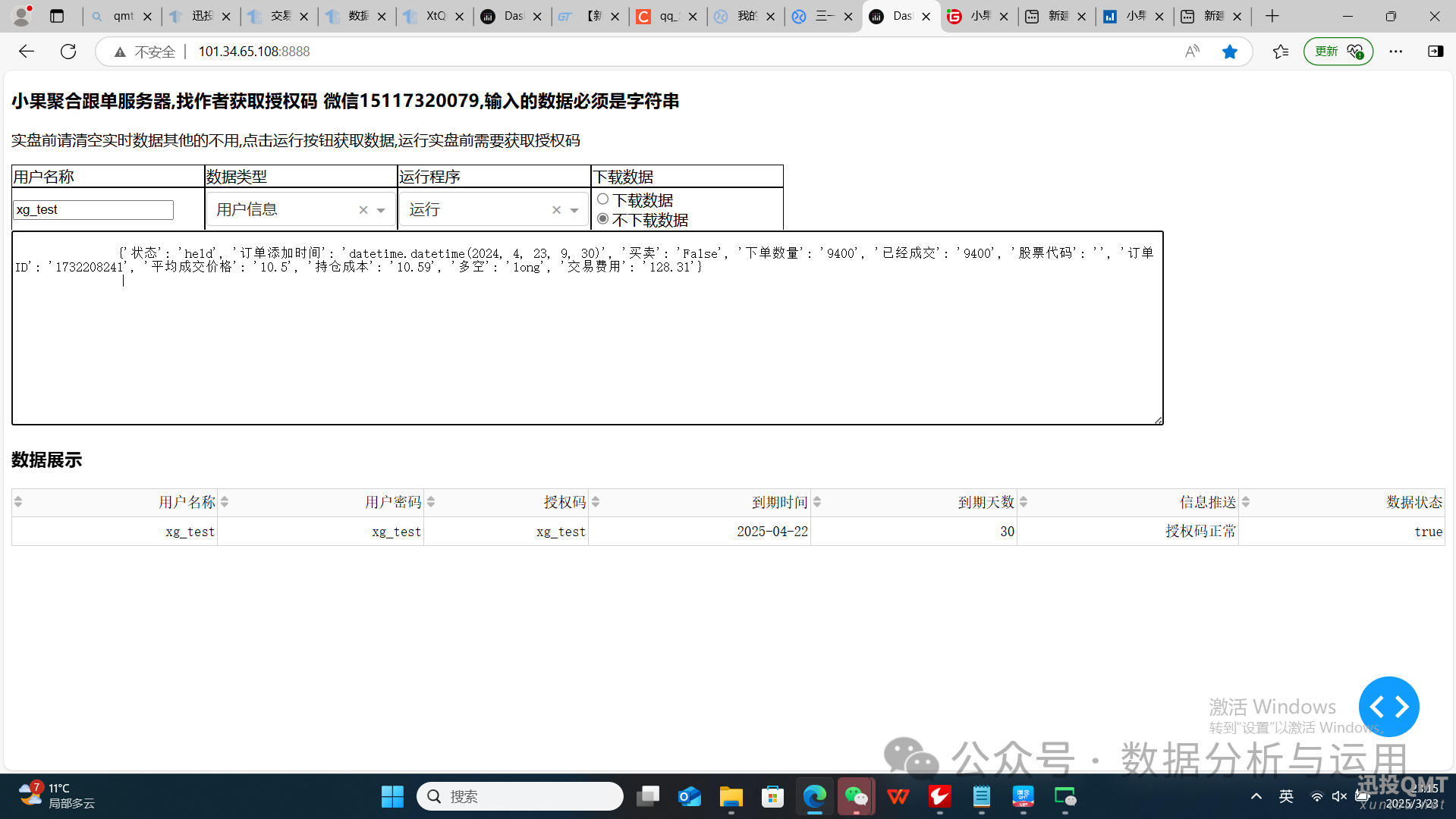Sort table by 到期时间 column
1456x819 pixels.
pyautogui.click(x=596, y=502)
